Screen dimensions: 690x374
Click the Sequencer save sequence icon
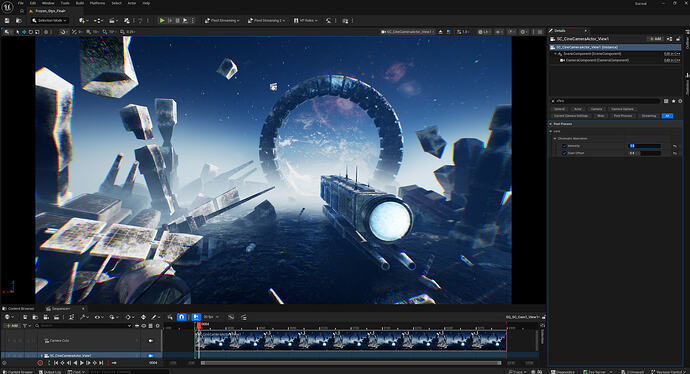25,317
